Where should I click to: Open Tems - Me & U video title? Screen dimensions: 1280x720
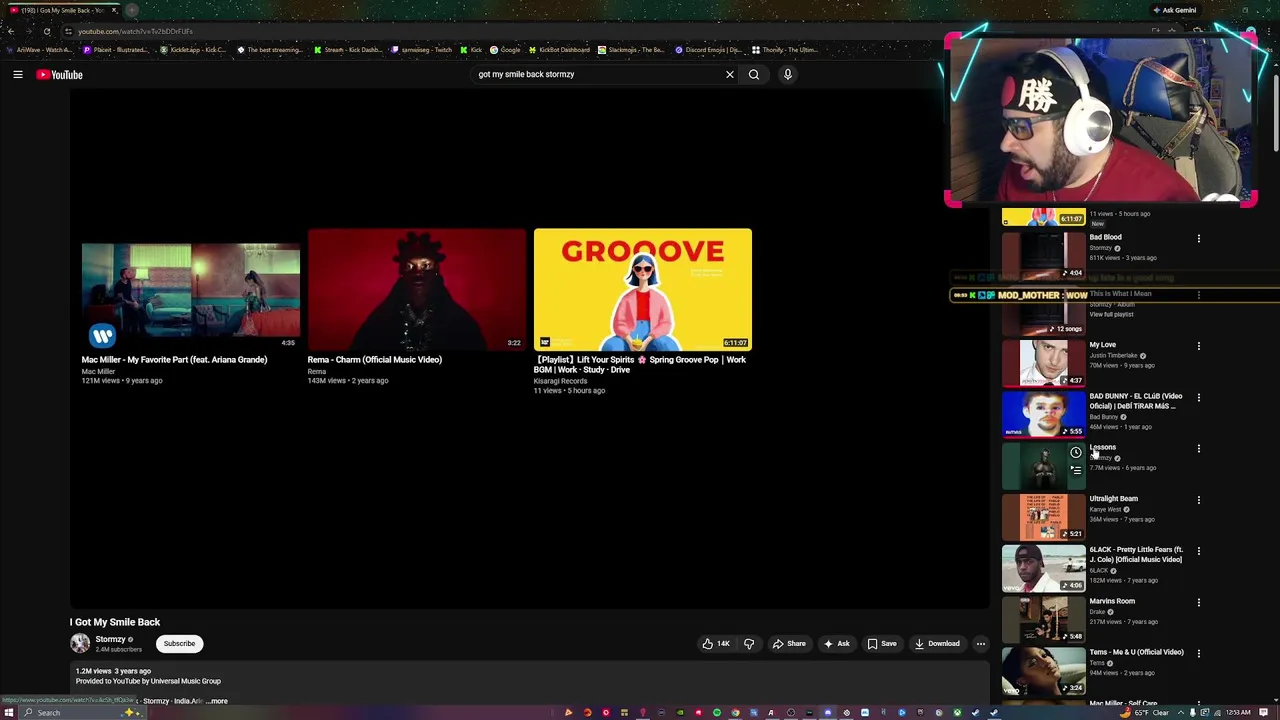pos(1136,653)
